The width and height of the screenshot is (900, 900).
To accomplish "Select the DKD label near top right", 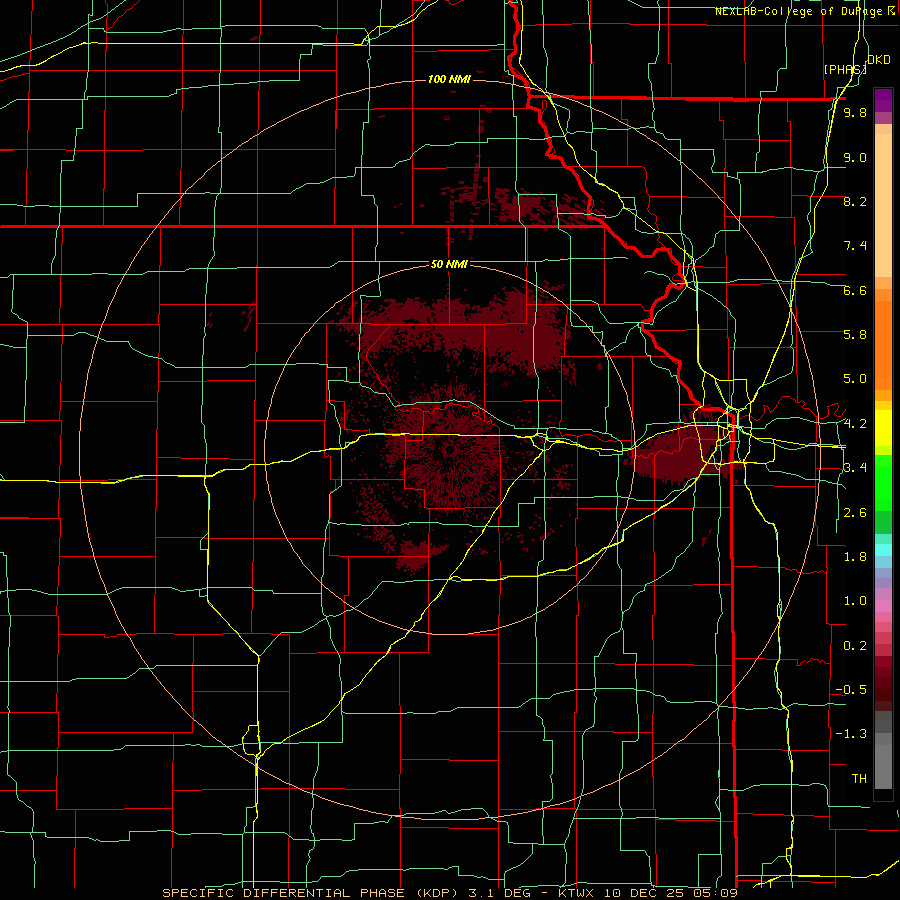I will pos(879,60).
